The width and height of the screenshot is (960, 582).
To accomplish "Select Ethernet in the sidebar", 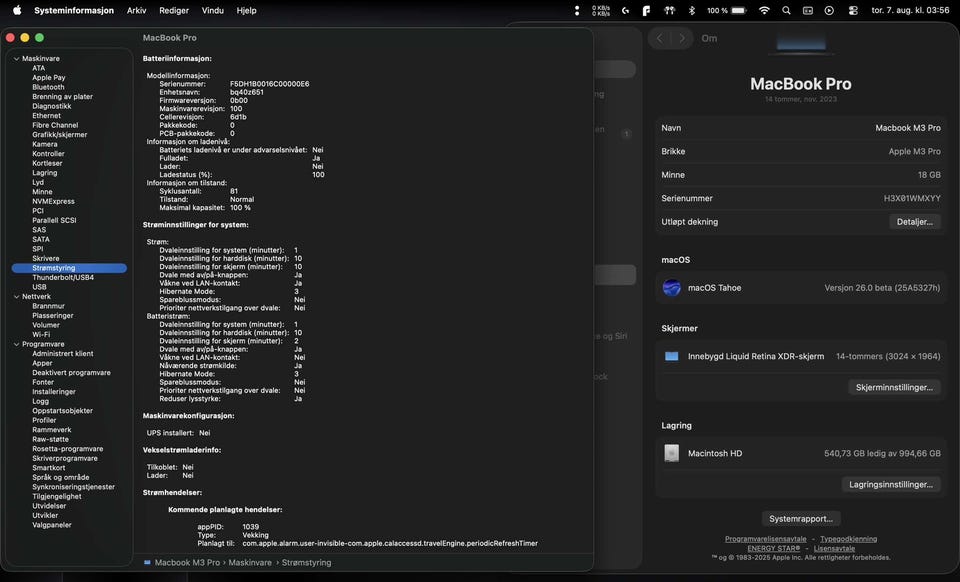I will point(47,116).
